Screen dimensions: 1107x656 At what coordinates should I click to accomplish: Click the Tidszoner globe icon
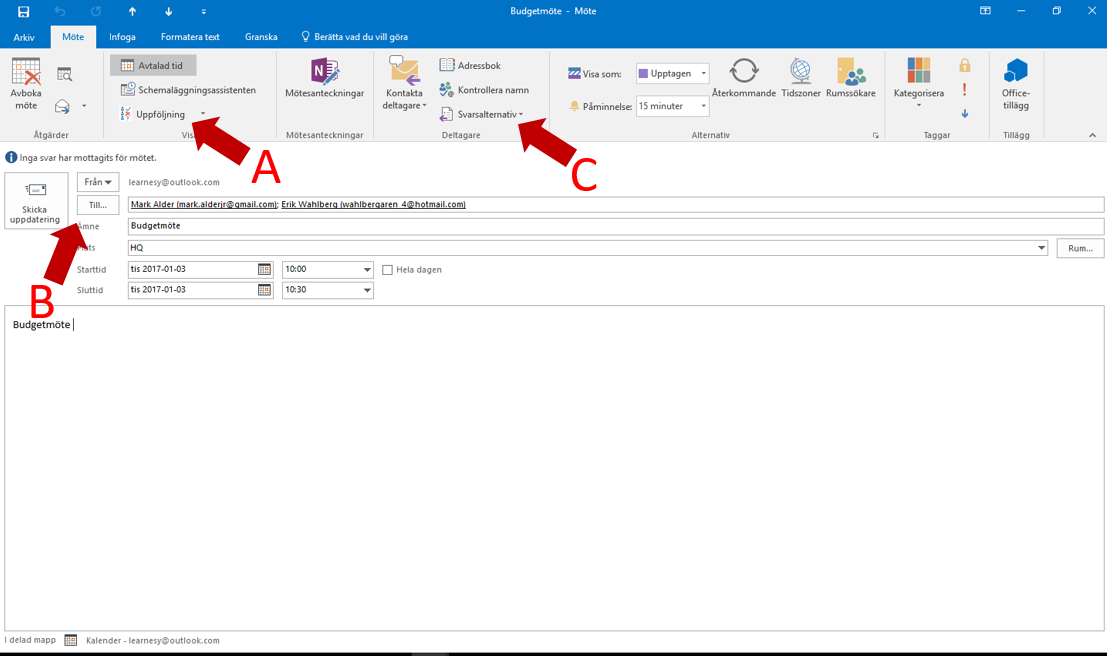[x=801, y=78]
